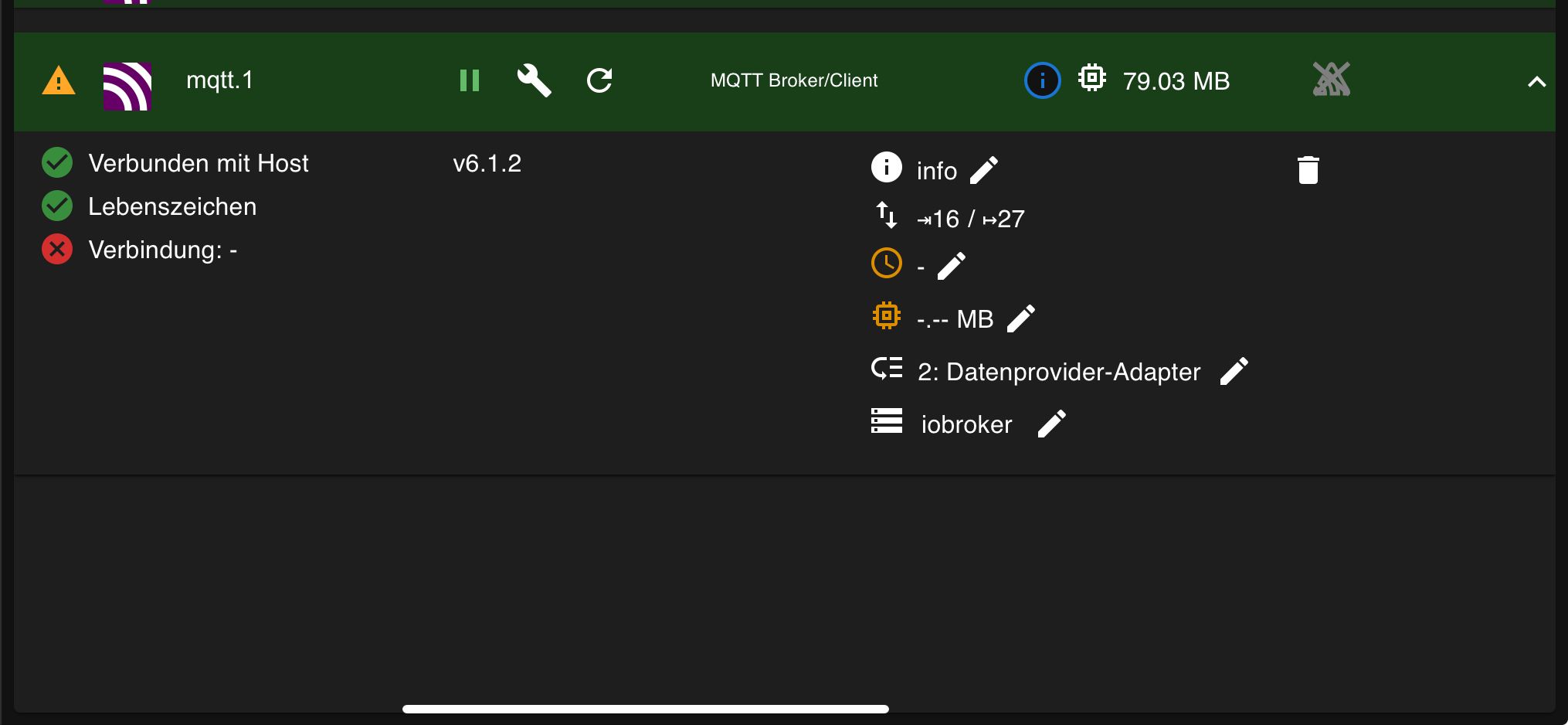Collapse the mqtt.1 instance row
The image size is (1568, 725).
pos(1536,82)
